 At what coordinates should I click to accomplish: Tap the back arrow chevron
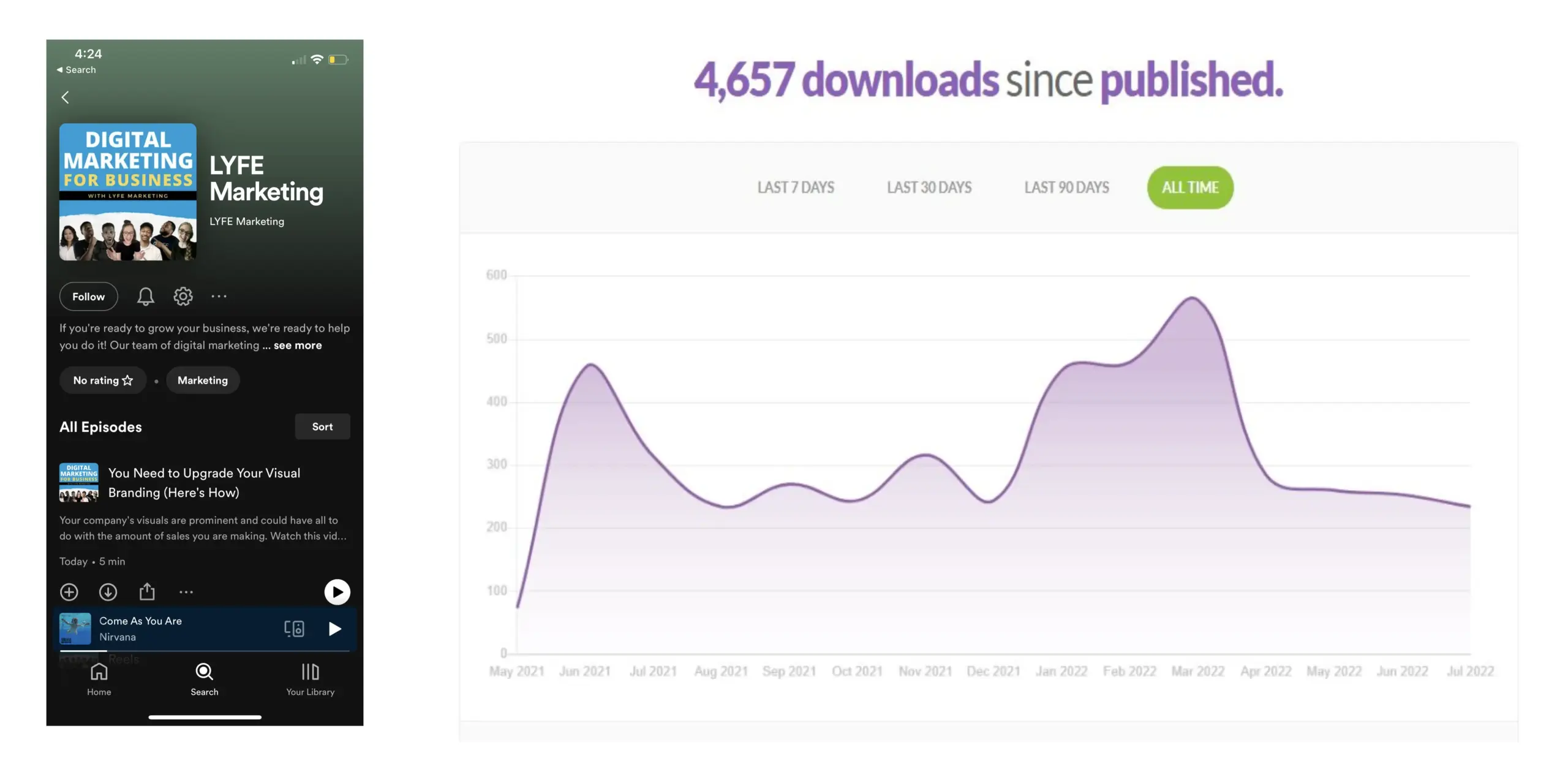point(65,97)
